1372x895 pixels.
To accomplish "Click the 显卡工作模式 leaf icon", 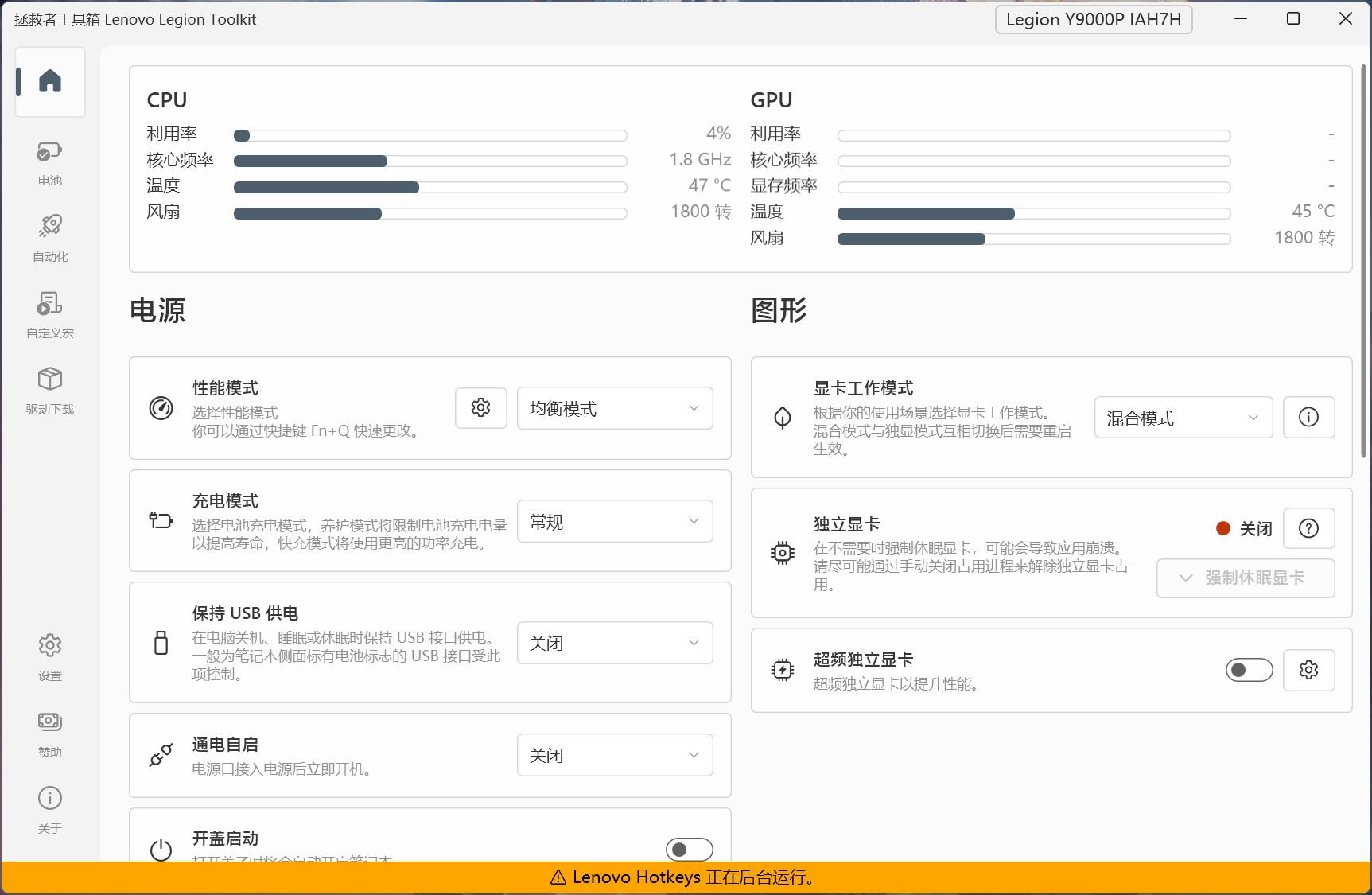I will (x=783, y=418).
